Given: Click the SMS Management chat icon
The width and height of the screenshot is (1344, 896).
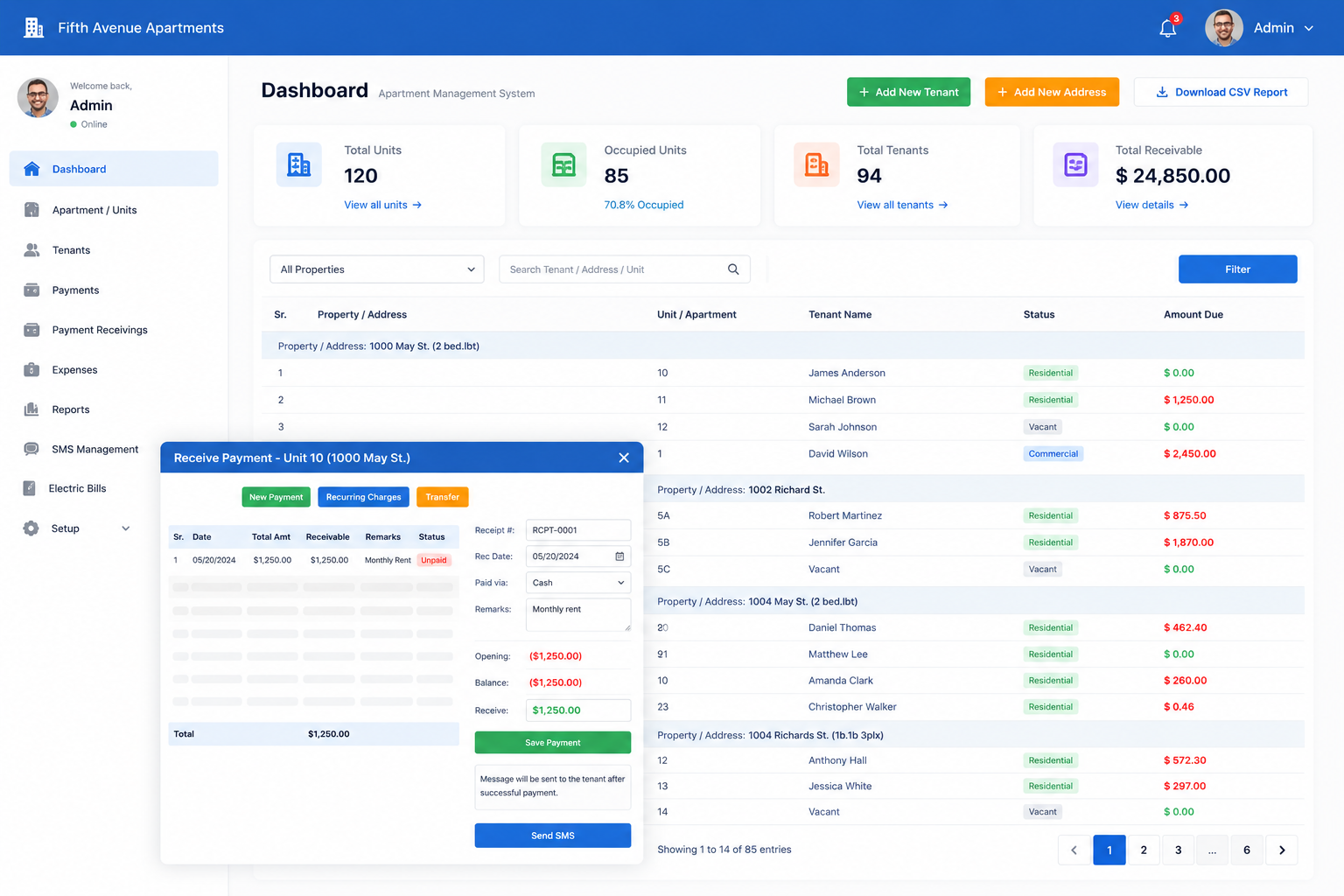Looking at the screenshot, I should [31, 449].
